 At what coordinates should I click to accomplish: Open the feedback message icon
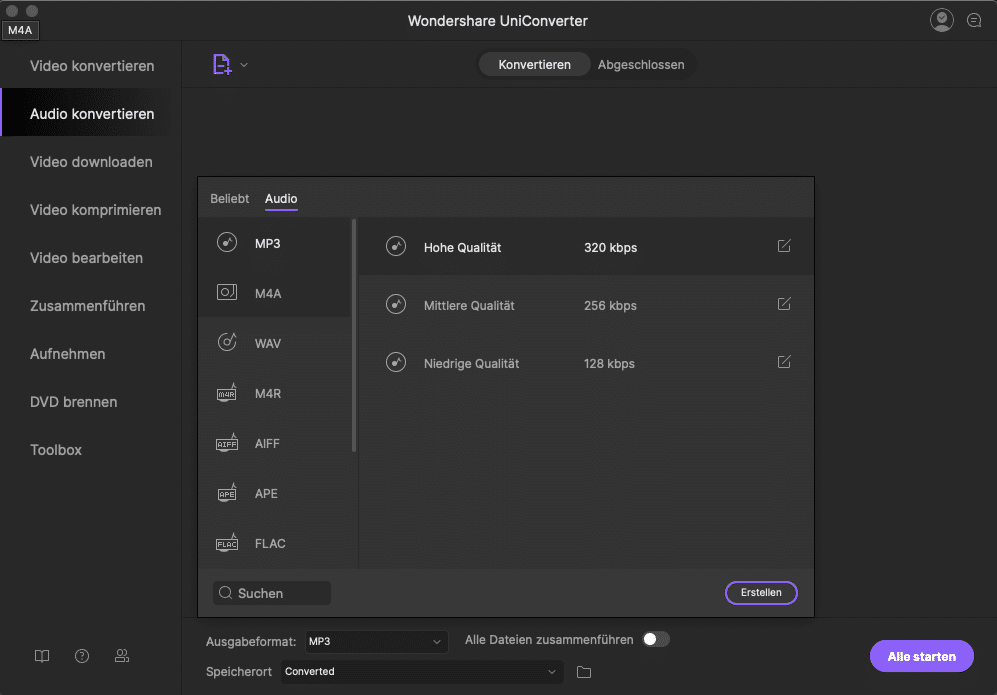pos(974,21)
